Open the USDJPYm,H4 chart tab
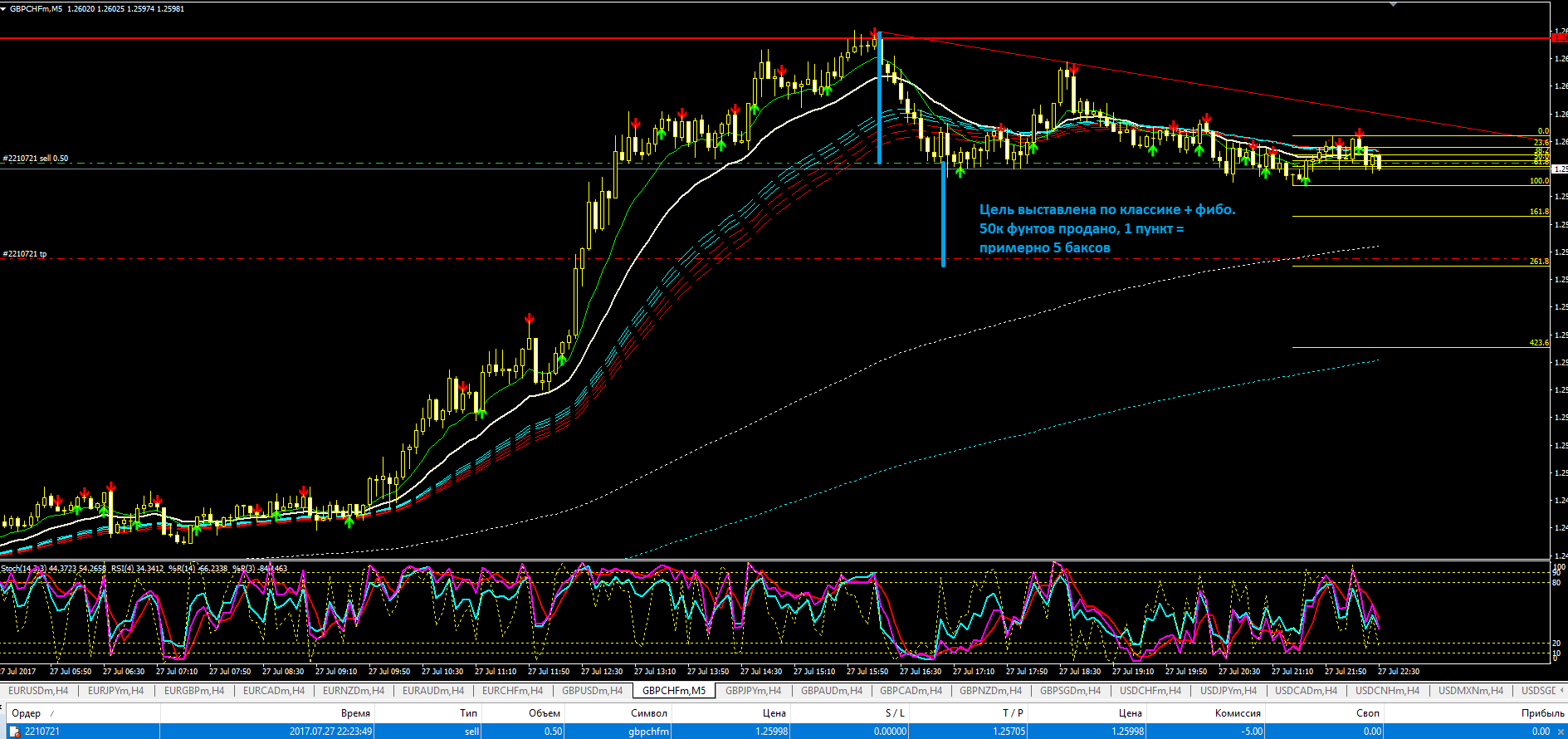Screen dimensions: 1568x739 1229,691
